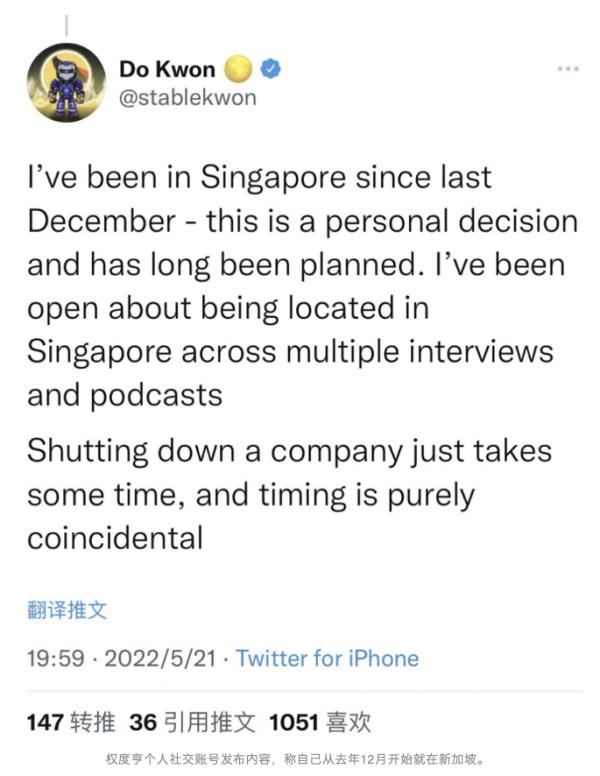The height and width of the screenshot is (776, 600).
Task: Click the gray Chinese caption below the tweet
Action: tap(299, 759)
